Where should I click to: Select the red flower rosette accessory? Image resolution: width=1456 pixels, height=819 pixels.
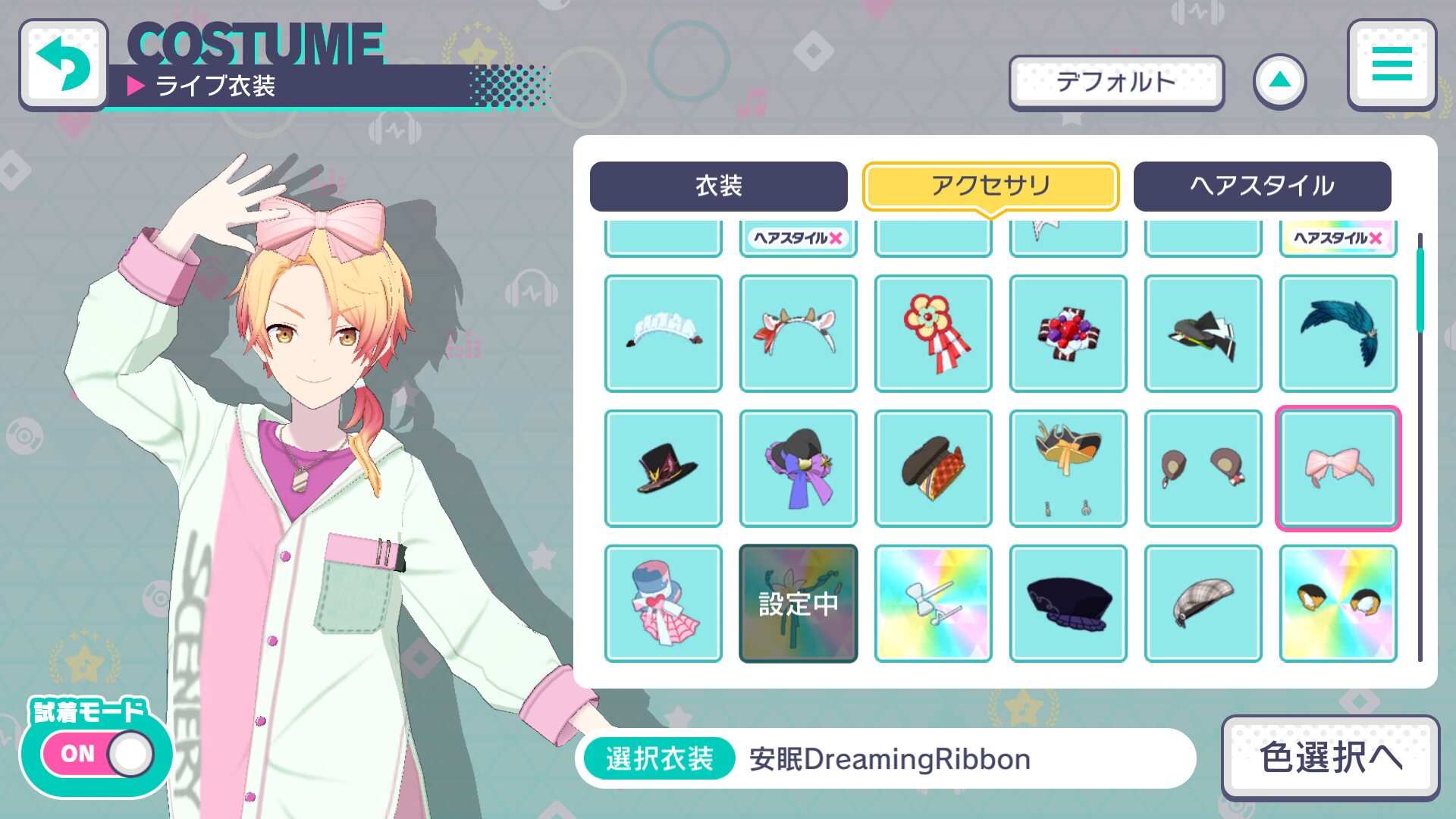[934, 333]
